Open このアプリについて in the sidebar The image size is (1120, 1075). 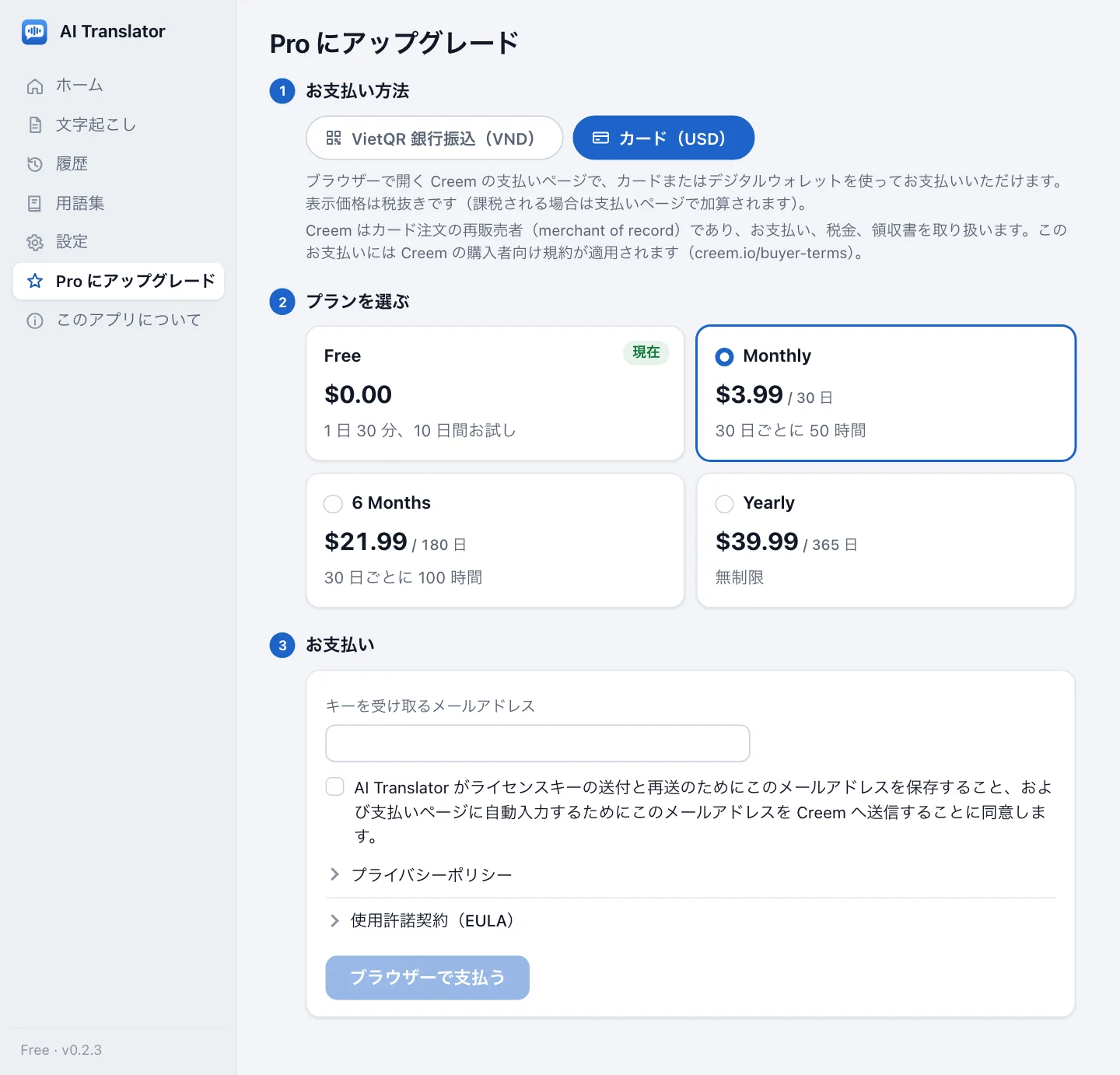point(118,320)
